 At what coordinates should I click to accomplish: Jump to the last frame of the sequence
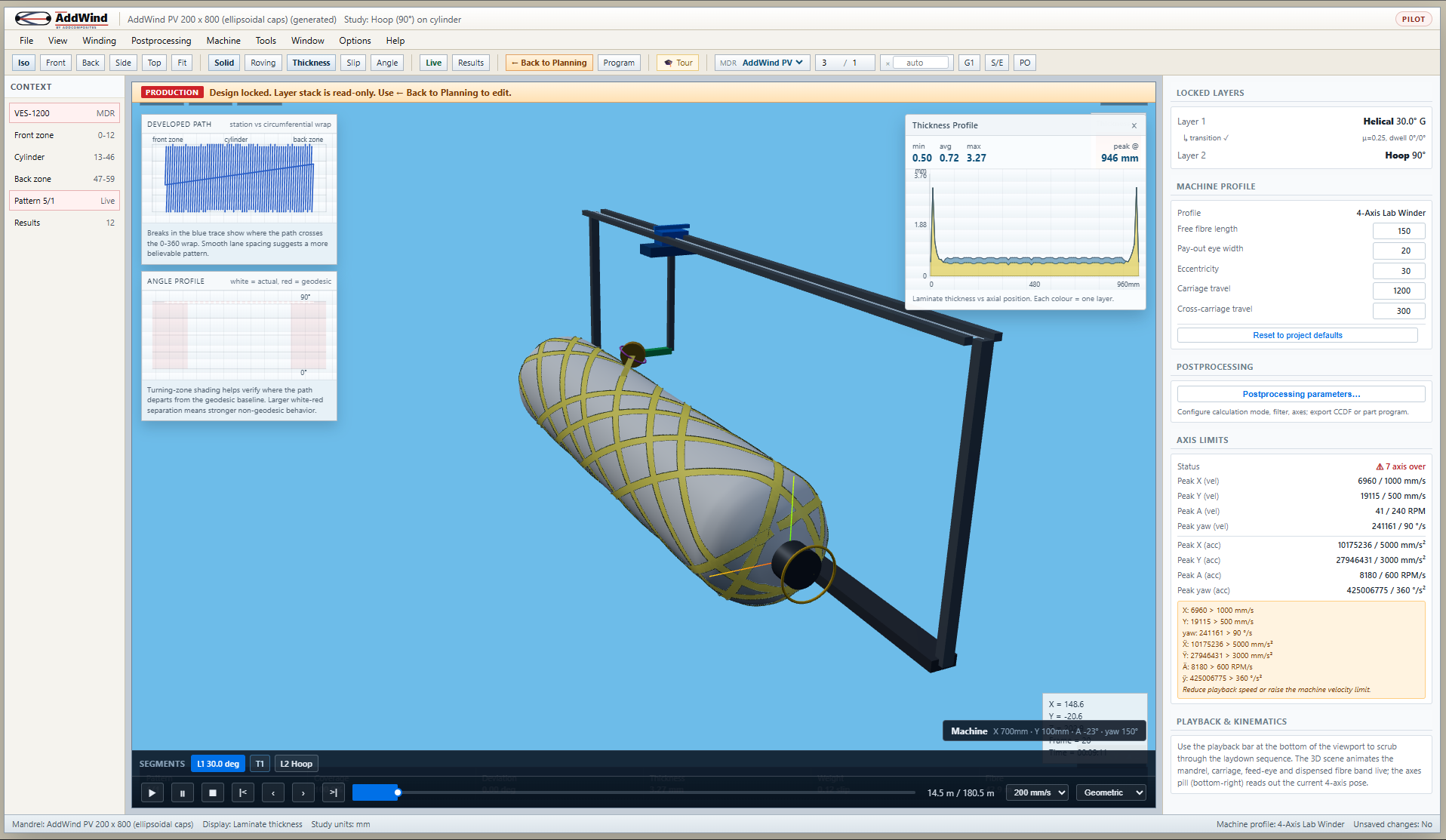[334, 792]
